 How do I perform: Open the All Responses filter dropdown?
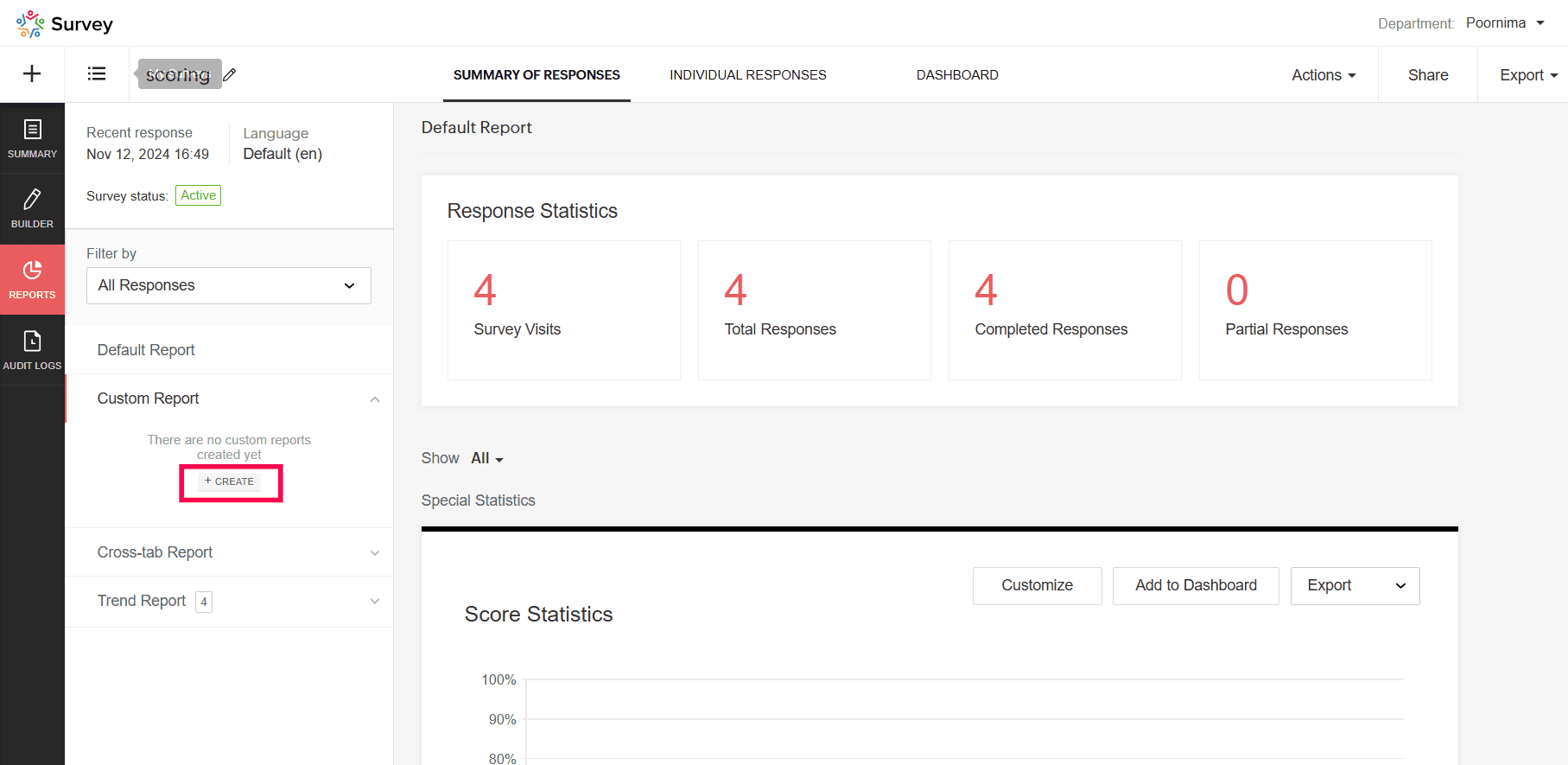coord(229,285)
